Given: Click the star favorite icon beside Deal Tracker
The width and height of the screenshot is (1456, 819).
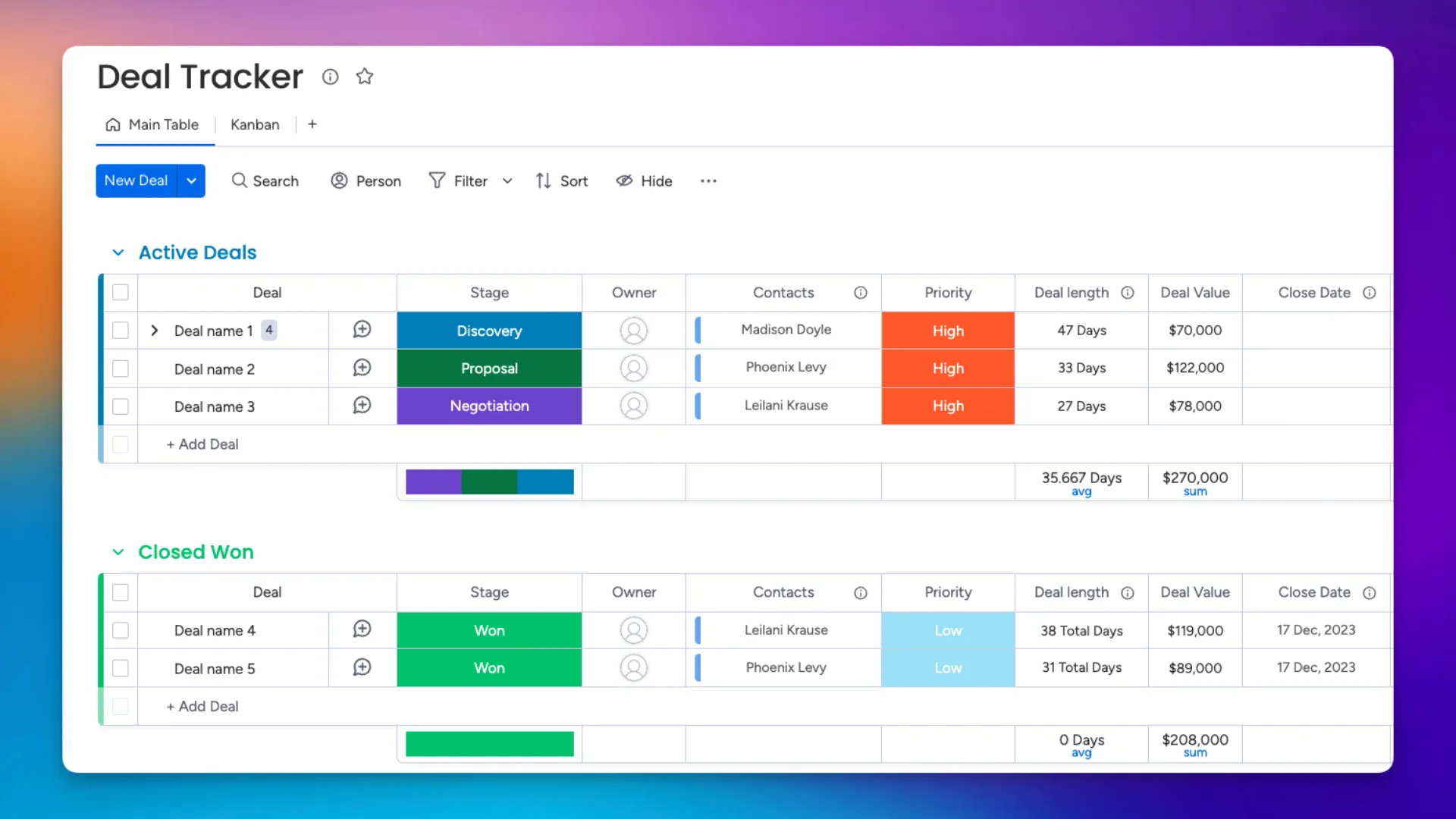Looking at the screenshot, I should [x=365, y=77].
